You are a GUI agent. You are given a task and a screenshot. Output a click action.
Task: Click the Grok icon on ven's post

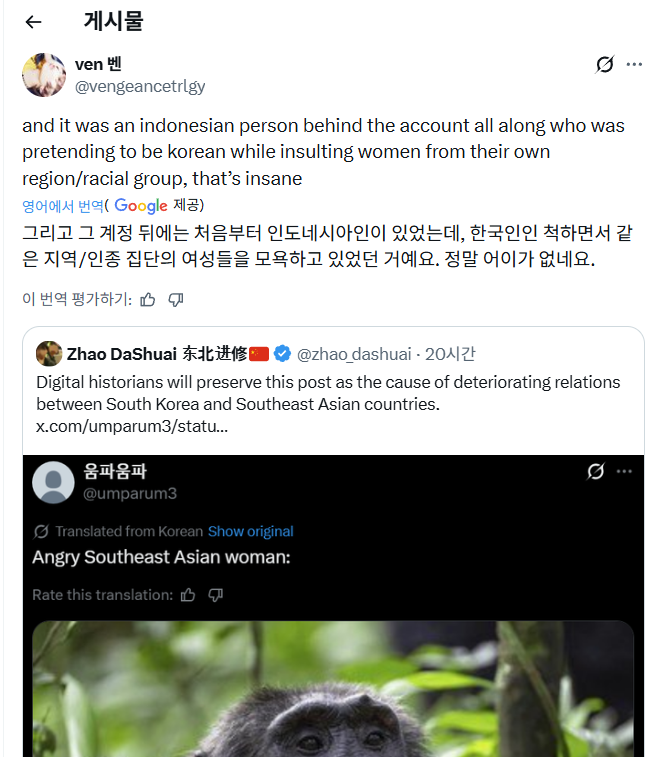604,65
